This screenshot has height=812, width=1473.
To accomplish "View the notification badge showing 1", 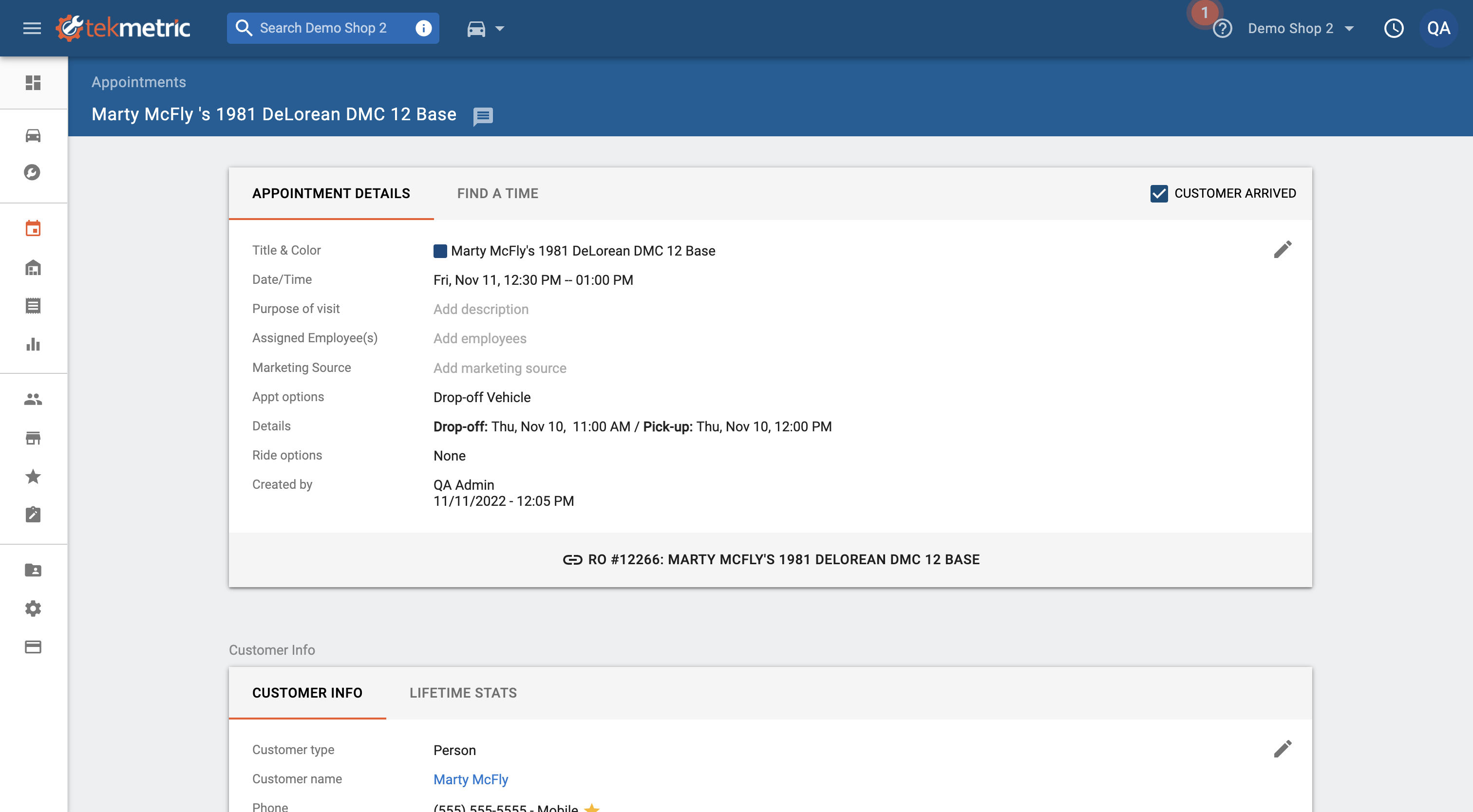I will point(1204,13).
